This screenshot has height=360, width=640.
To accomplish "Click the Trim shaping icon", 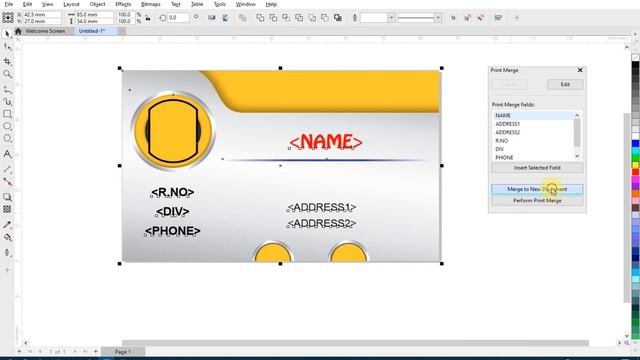I will 273,18.
